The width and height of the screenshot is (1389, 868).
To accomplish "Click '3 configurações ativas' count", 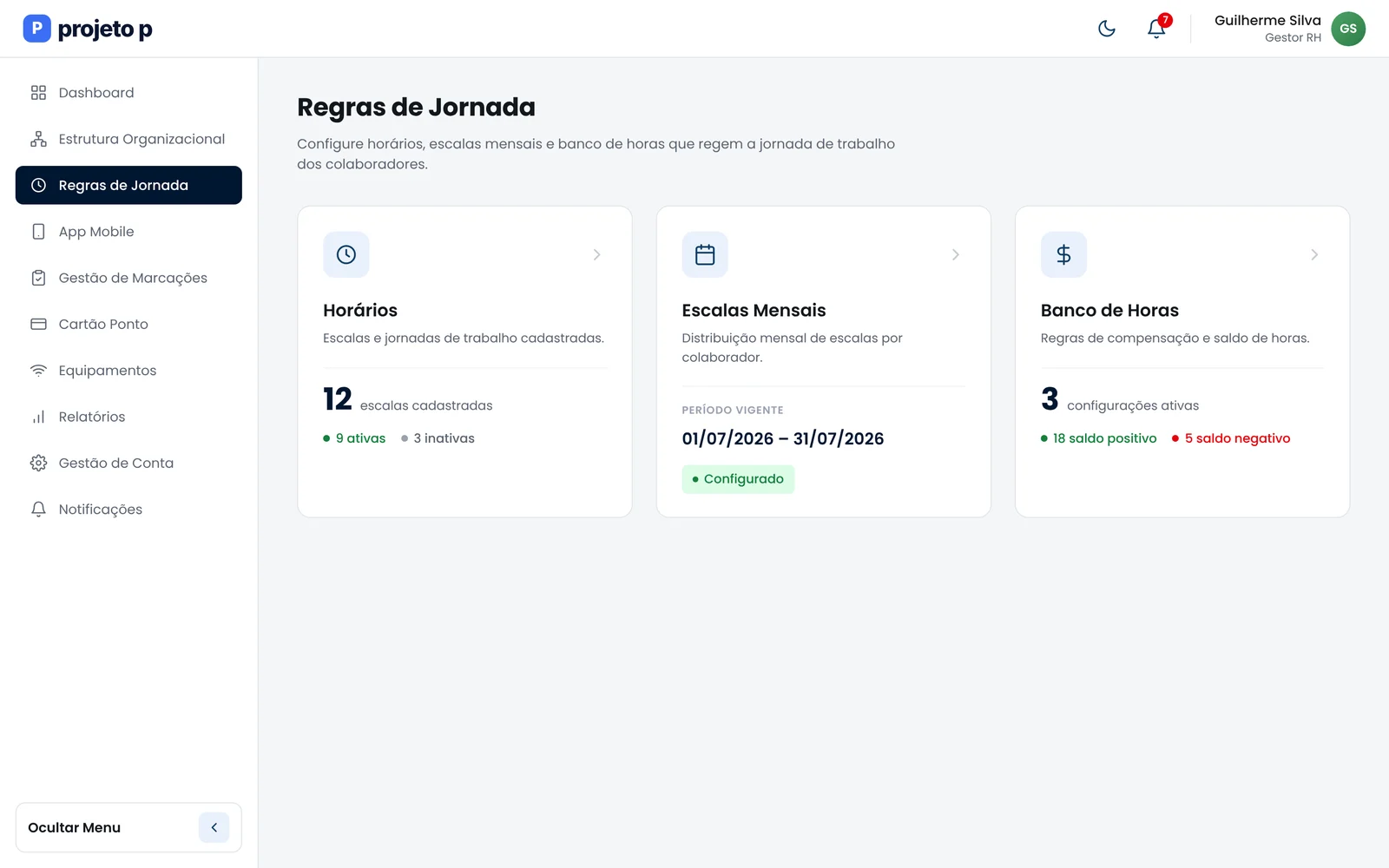I will [1120, 399].
